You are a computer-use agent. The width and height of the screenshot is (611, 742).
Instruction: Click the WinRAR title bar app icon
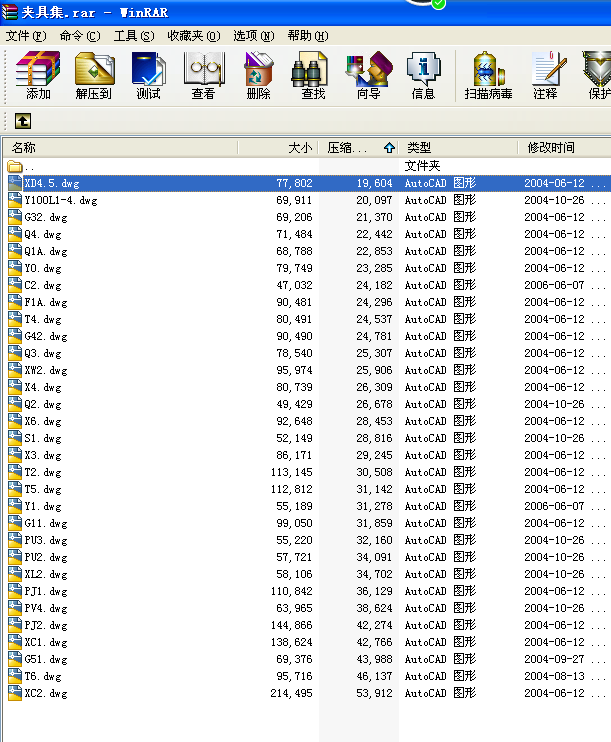9,12
